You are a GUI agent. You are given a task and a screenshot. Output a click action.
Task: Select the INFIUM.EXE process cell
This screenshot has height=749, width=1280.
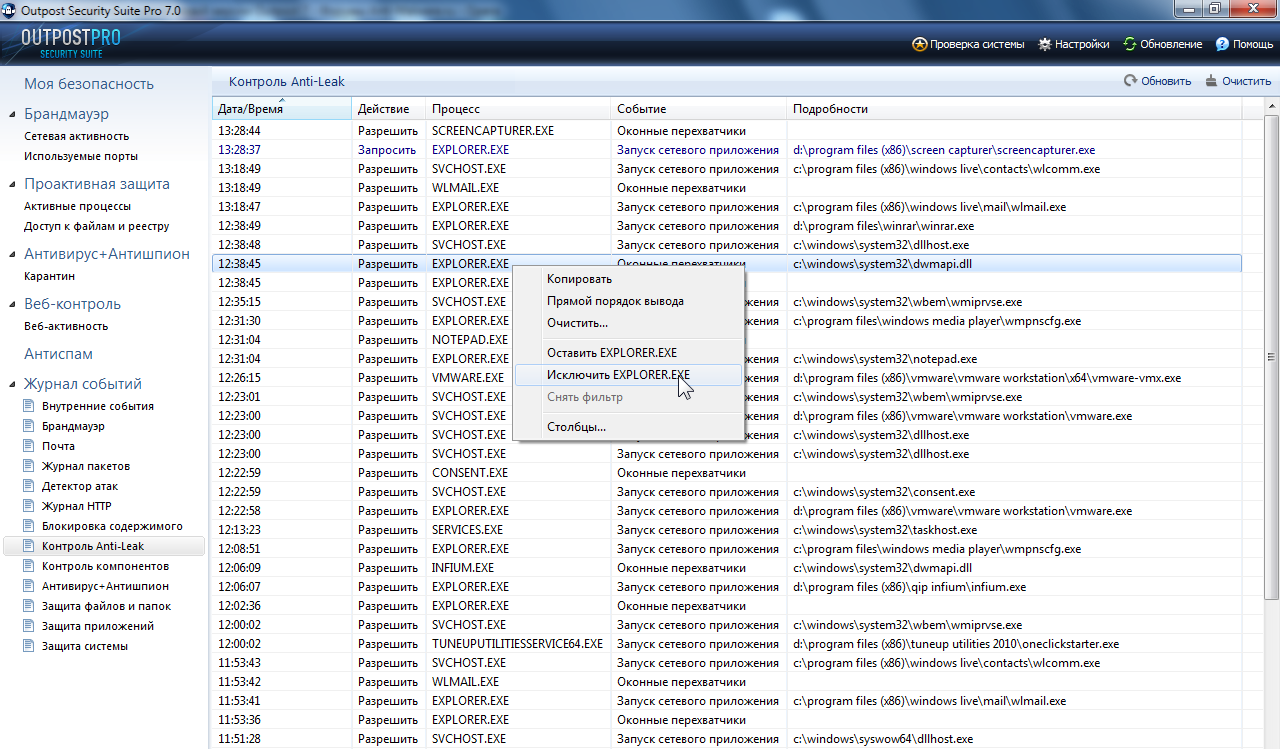point(463,568)
